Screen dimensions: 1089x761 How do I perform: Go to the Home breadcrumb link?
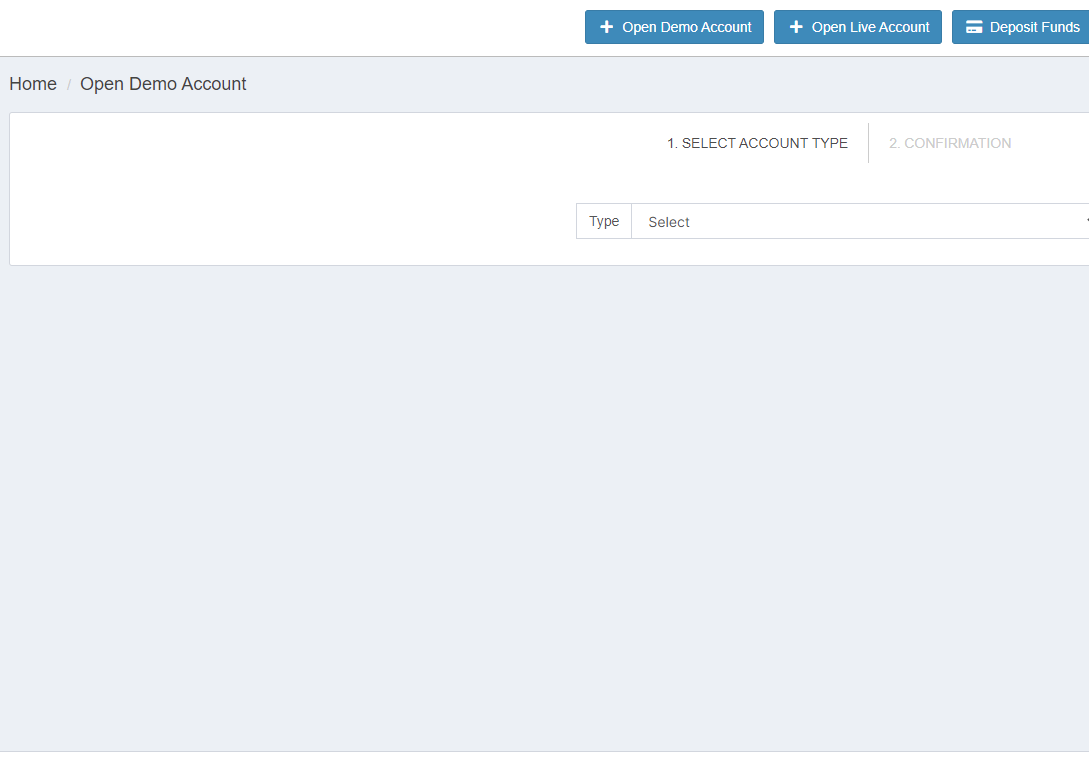point(33,84)
